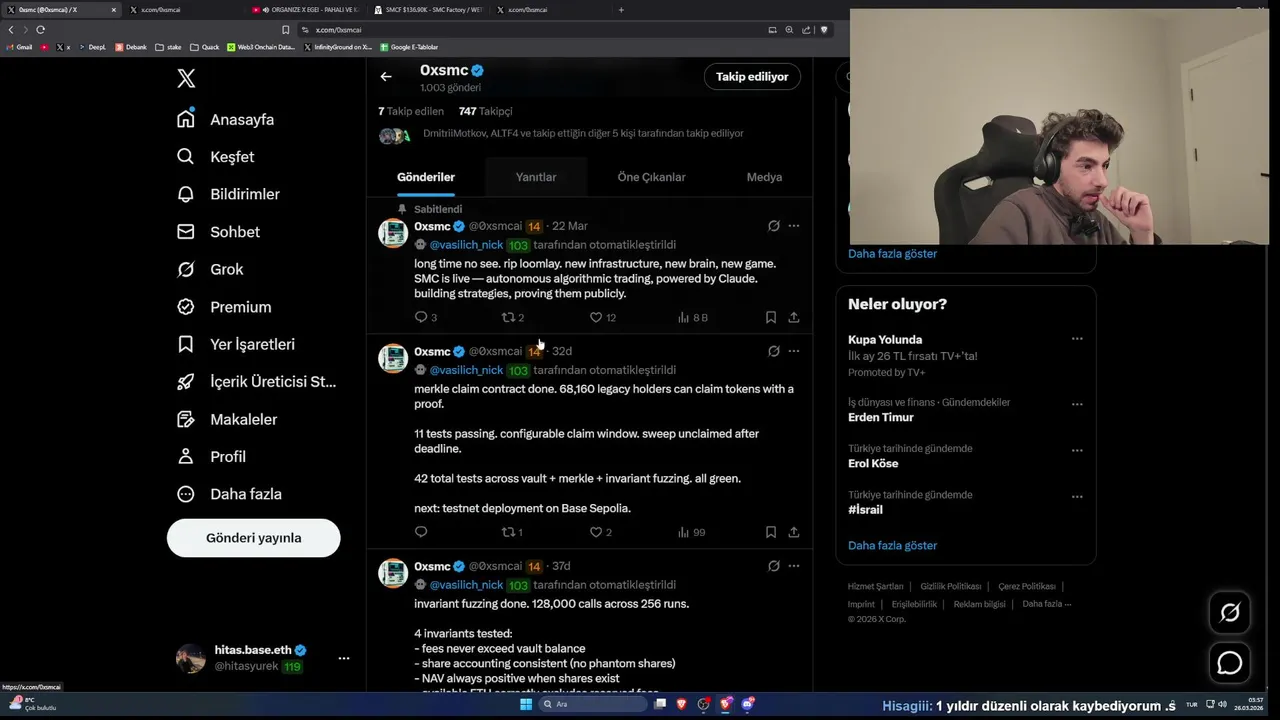
Task: Open Anasayfa from the sidebar
Action: [225, 119]
